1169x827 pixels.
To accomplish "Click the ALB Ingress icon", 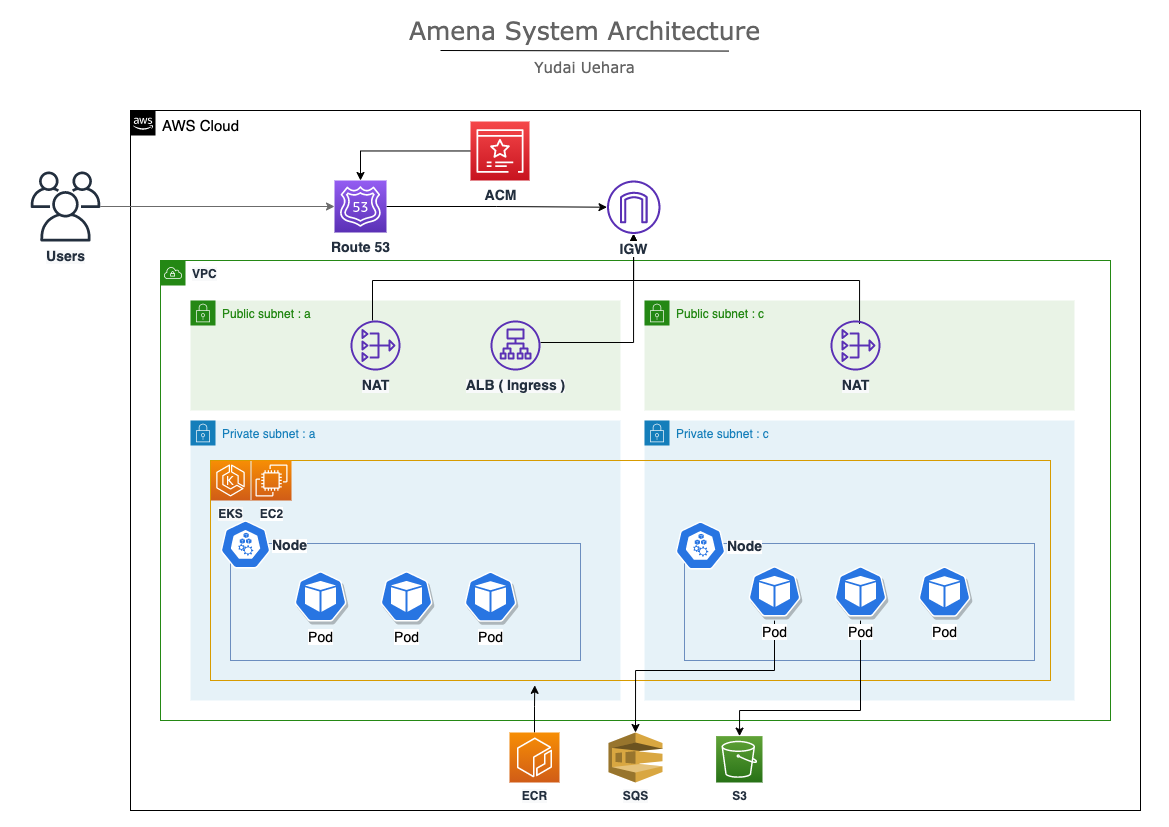I will [515, 344].
